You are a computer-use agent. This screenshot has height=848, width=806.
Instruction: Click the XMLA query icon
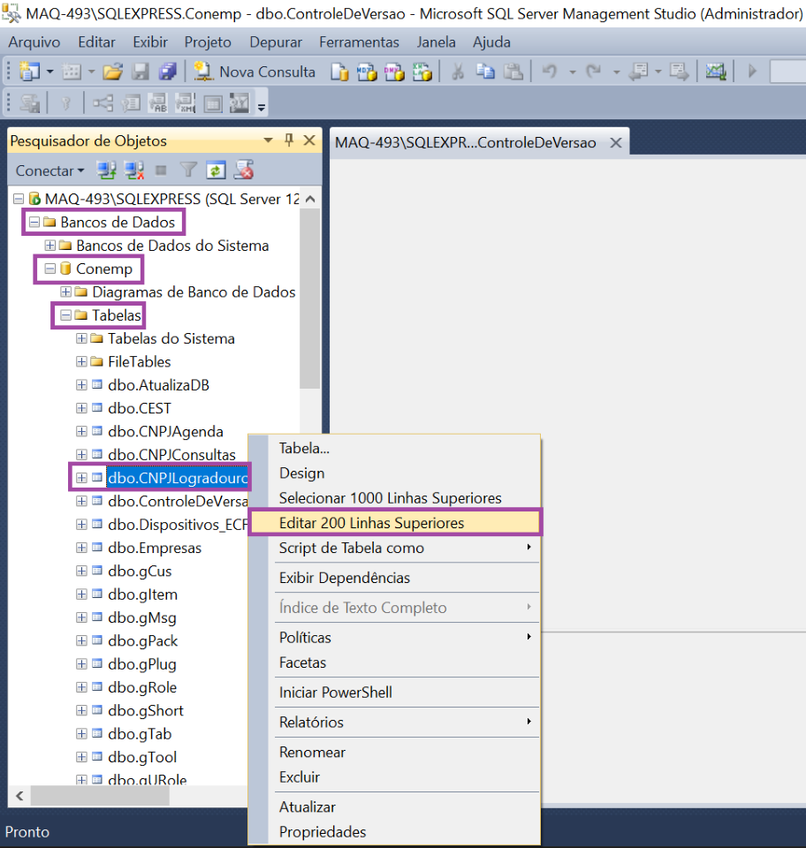tap(422, 71)
